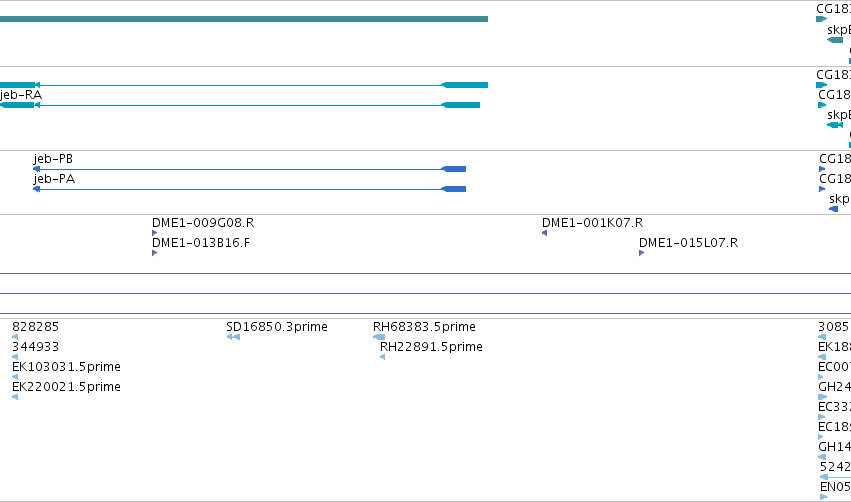Click the arrow glyph under the 3085 label
This screenshot has height=502, width=851.
[x=822, y=337]
